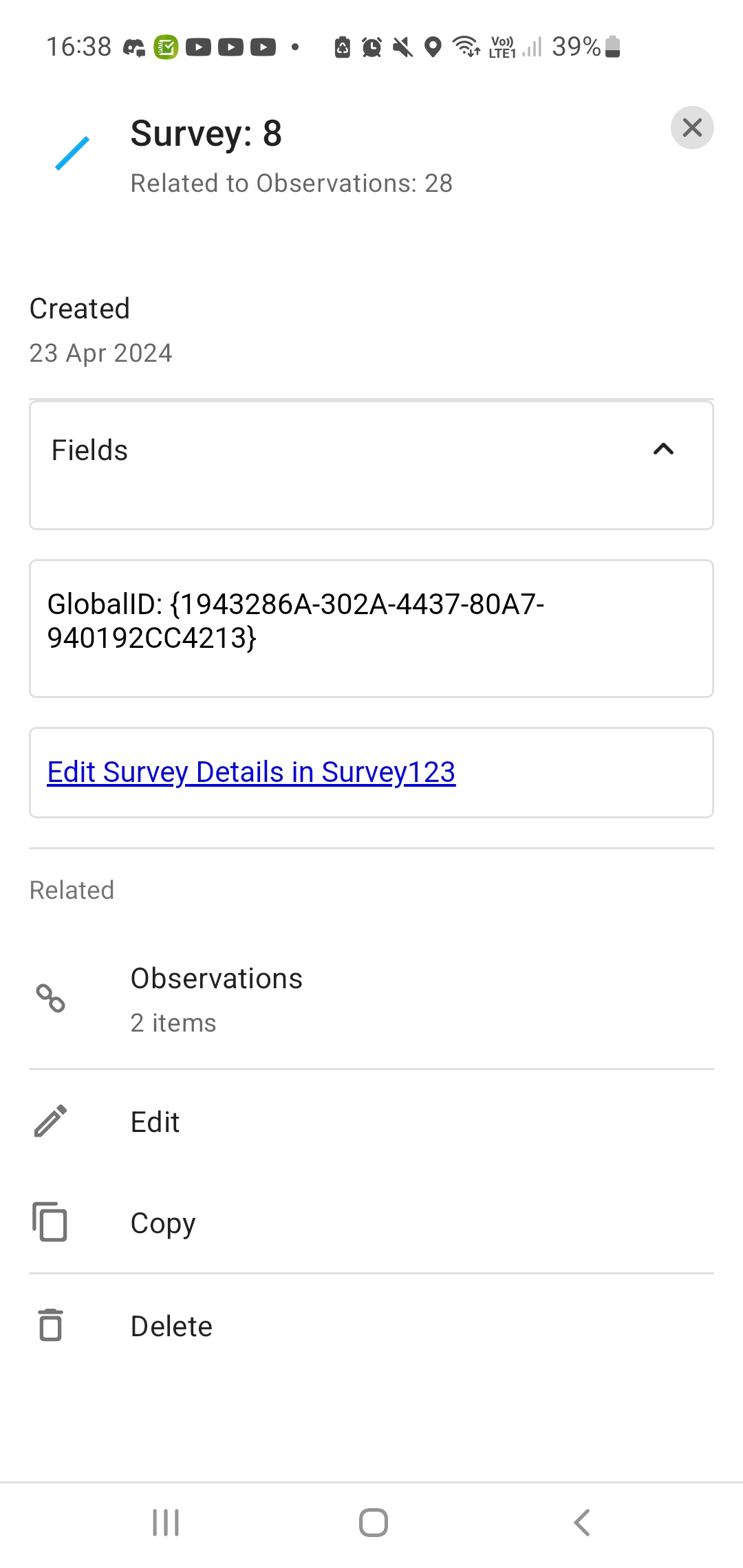Open recent apps from the navigation bar

[165, 1522]
